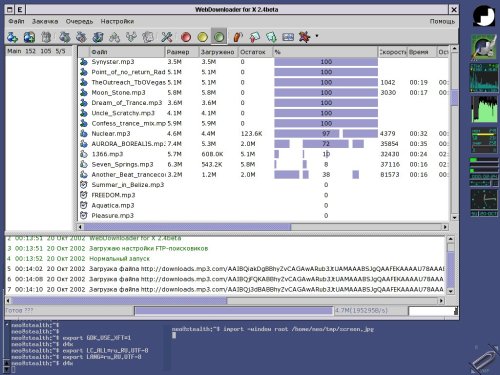Click the waiting clock icon beside Aquatica.mp3
500x375 pixels.
(x=84, y=205)
